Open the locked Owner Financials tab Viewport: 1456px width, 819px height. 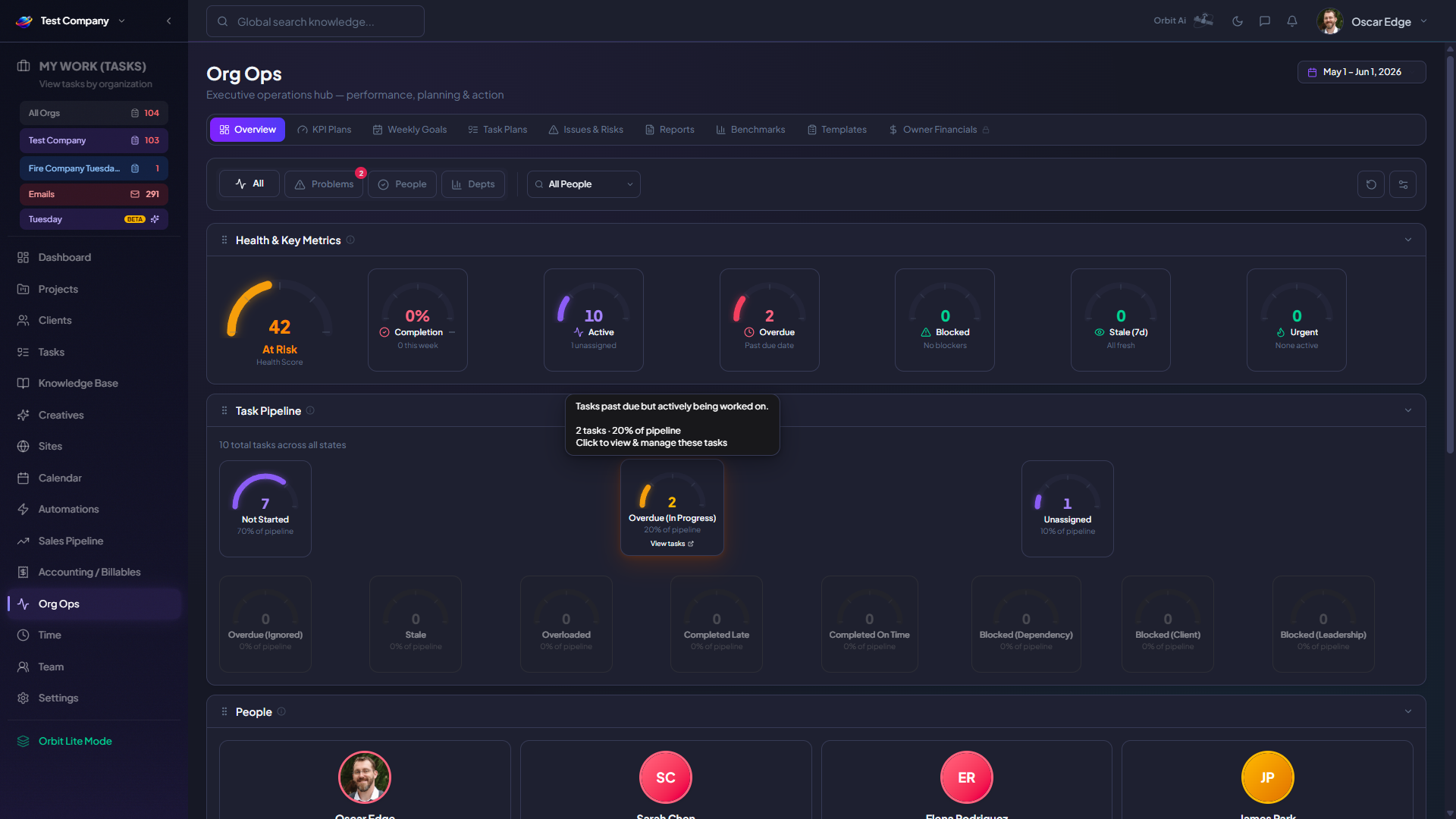[x=939, y=130]
